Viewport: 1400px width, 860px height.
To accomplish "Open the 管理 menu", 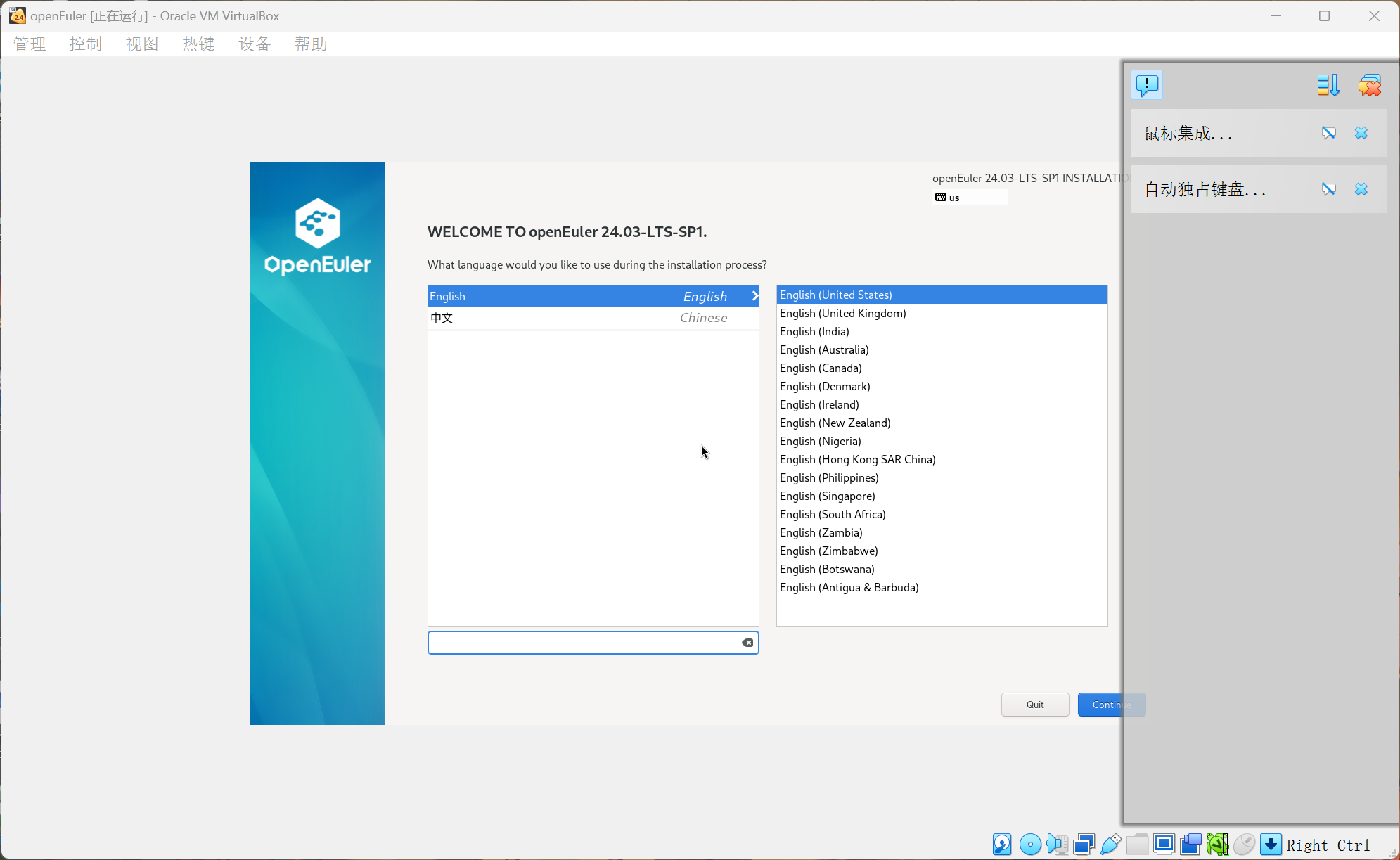I will click(30, 44).
